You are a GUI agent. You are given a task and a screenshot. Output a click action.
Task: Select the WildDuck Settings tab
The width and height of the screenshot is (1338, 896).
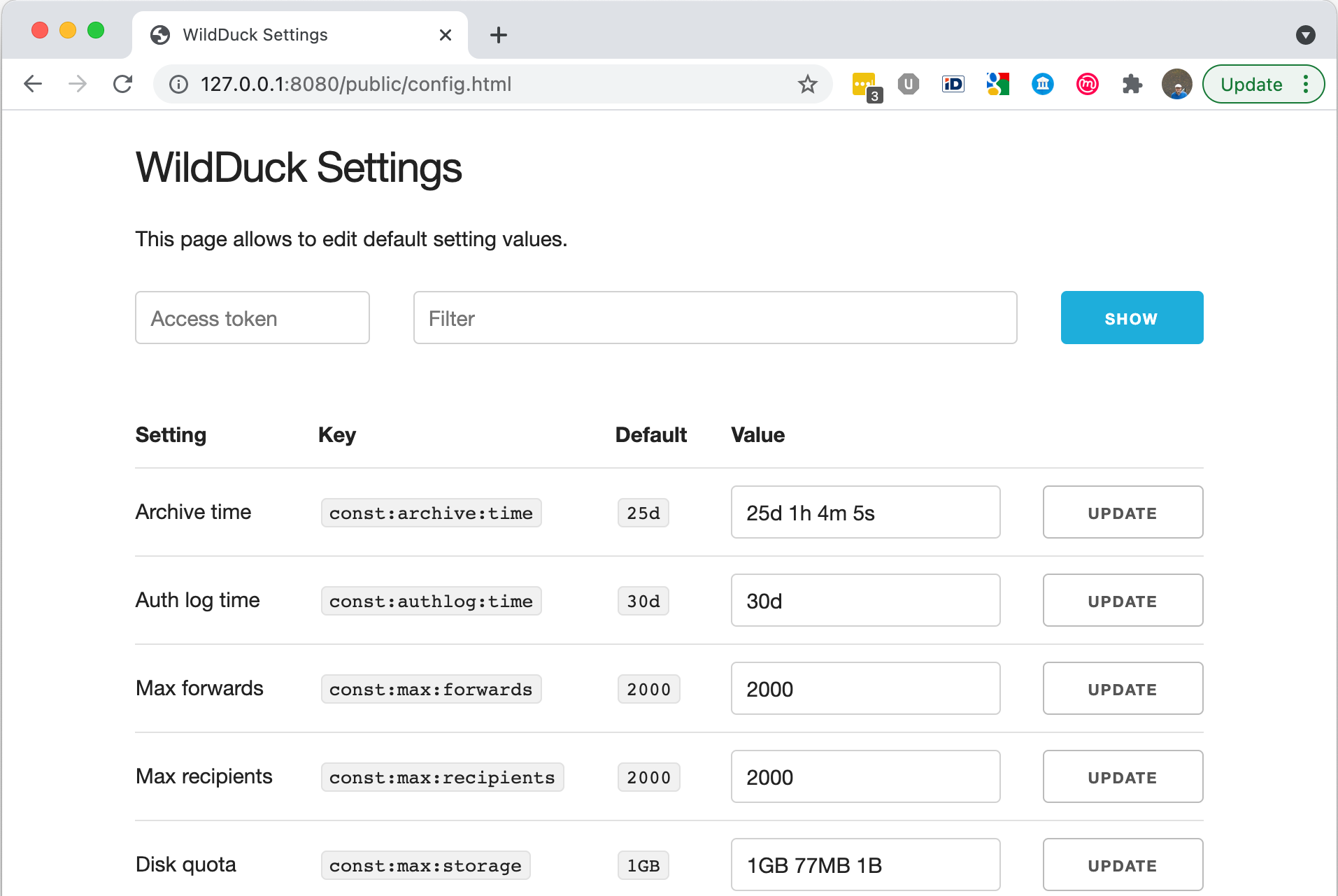[300, 35]
